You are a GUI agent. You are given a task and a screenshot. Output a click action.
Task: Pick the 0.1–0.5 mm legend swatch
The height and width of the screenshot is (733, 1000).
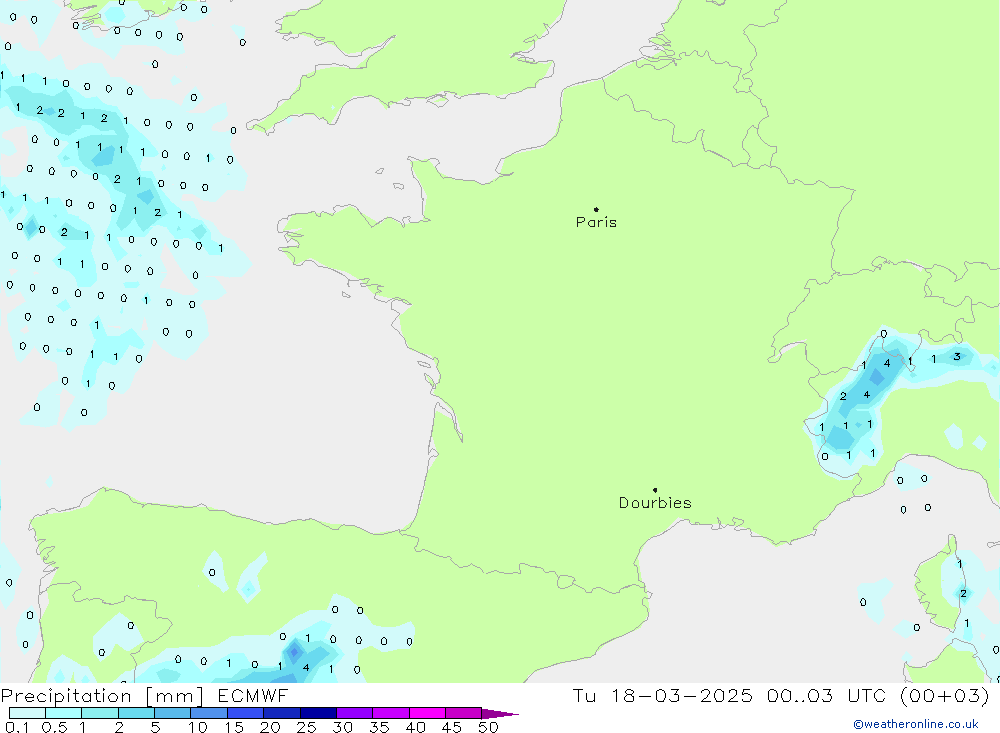click(27, 713)
